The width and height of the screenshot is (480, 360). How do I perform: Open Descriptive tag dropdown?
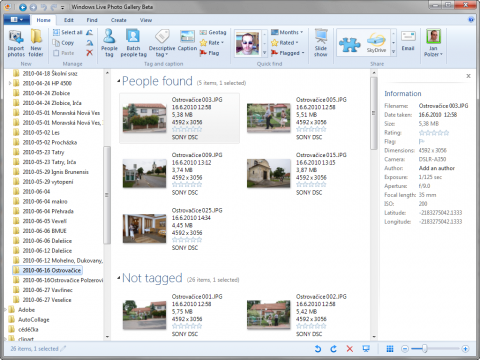click(x=162, y=43)
